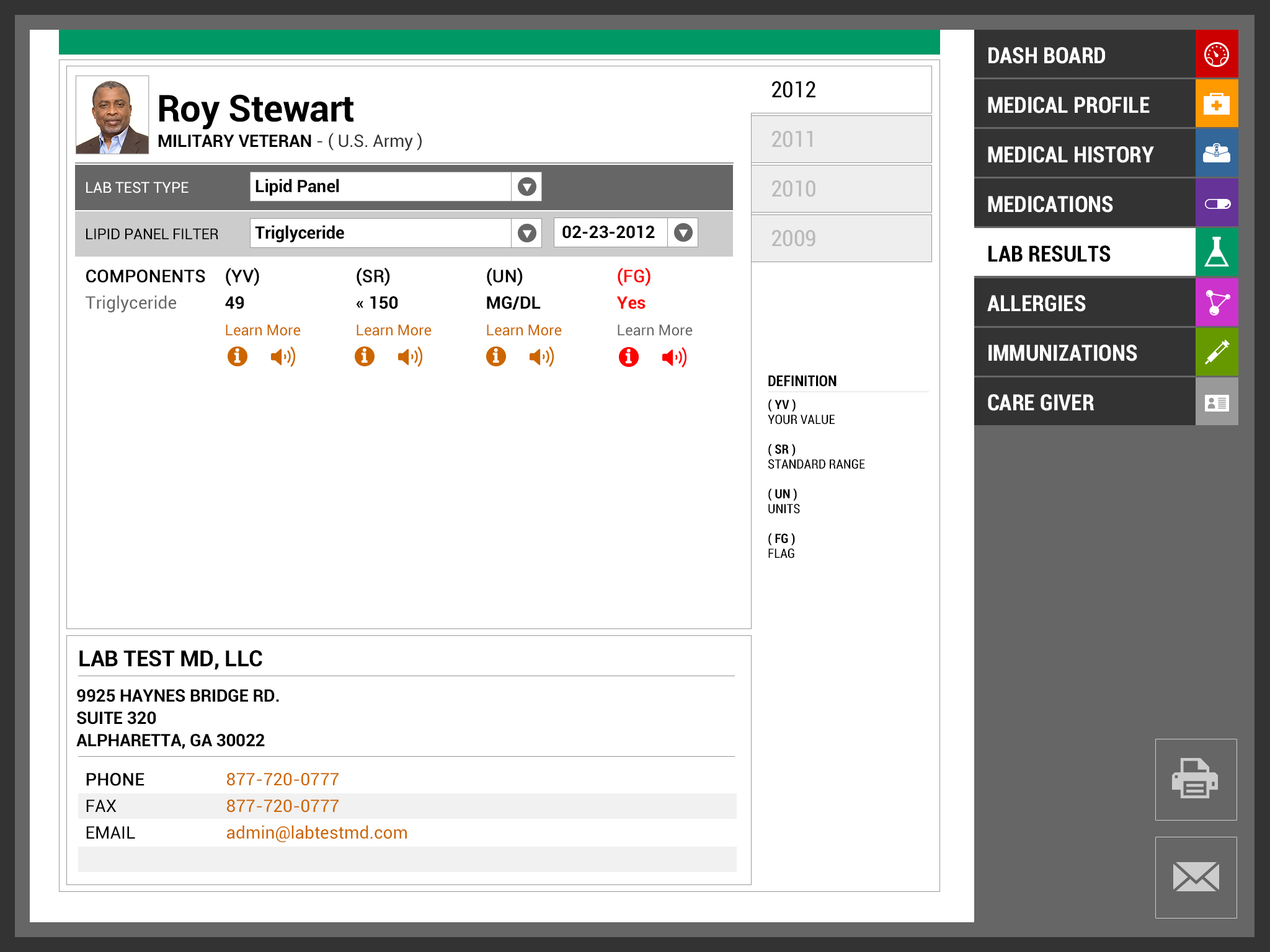Click the red Flag info icon

628,357
